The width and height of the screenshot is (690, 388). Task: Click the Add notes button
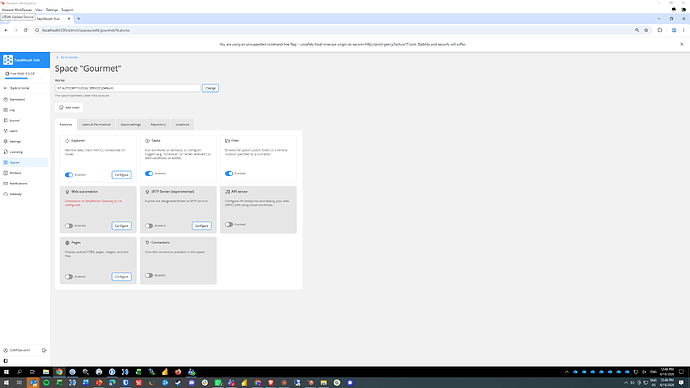[x=69, y=107]
